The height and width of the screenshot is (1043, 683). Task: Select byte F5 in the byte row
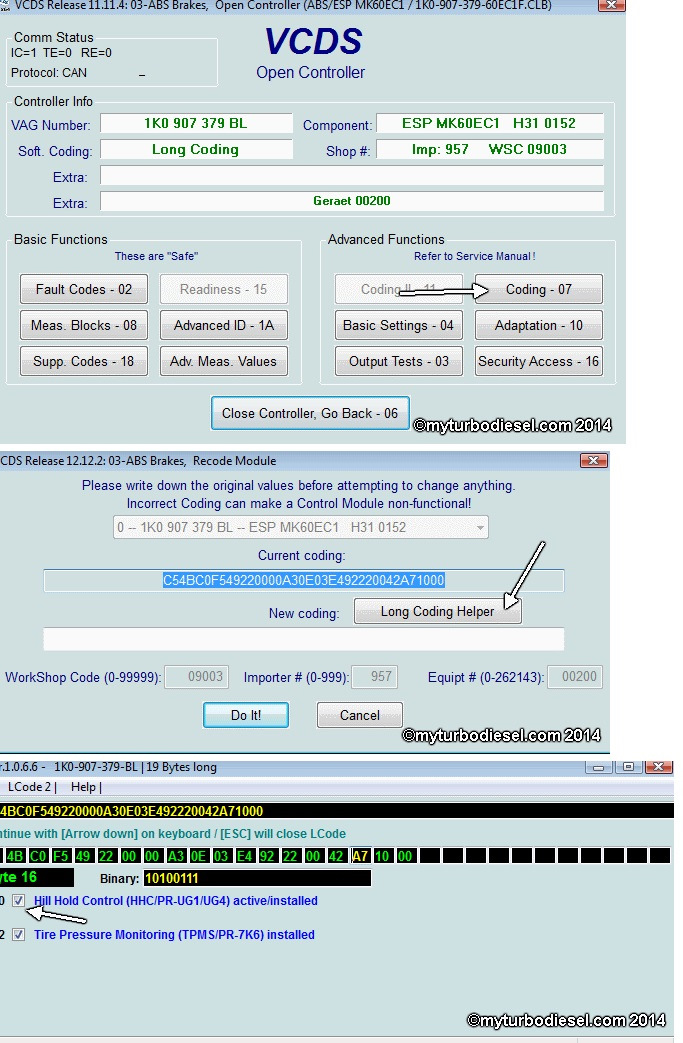[61, 855]
